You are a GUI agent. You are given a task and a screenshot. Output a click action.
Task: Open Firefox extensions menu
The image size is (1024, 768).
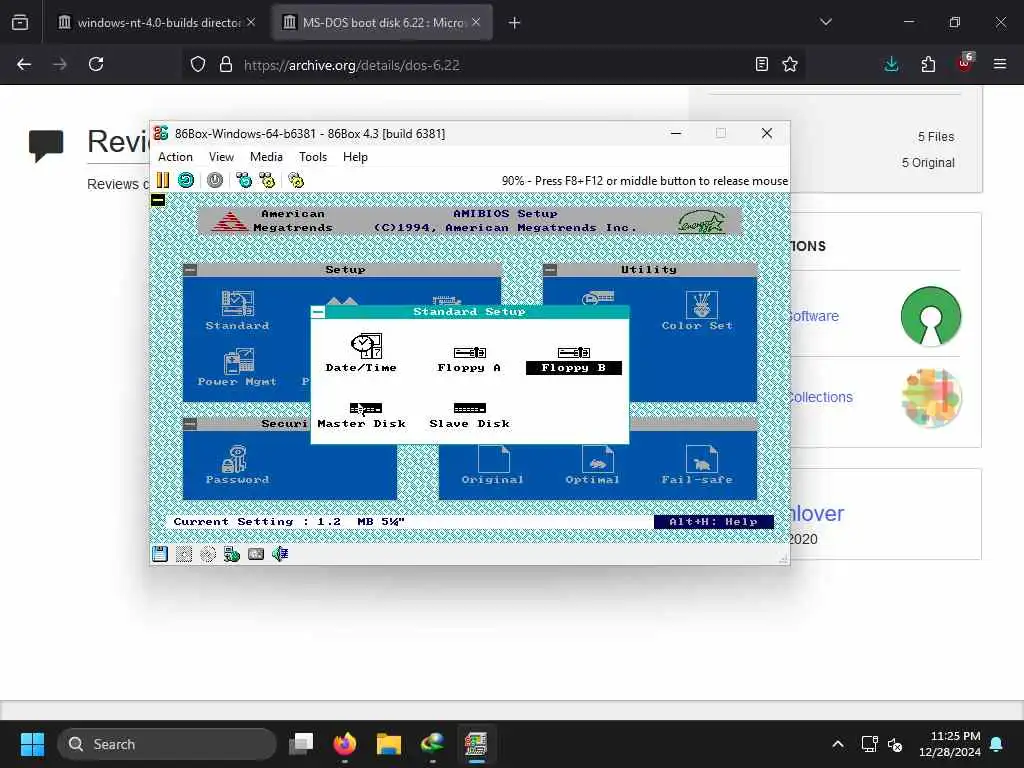coord(928,64)
